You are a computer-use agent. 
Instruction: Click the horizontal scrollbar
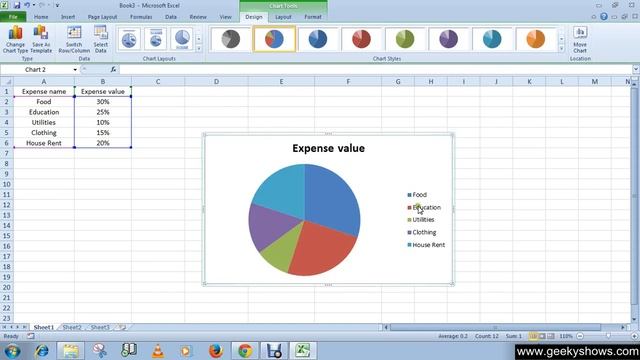click(x=495, y=327)
